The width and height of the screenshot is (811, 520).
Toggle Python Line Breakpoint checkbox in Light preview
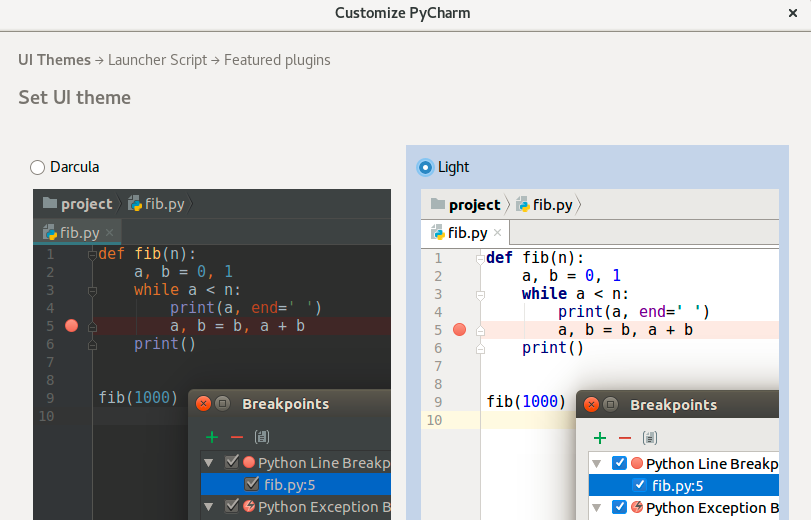click(619, 463)
